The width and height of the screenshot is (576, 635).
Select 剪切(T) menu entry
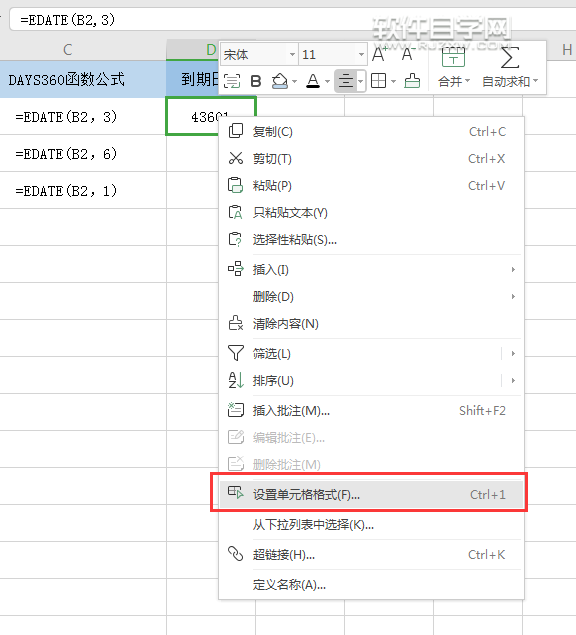(371, 159)
